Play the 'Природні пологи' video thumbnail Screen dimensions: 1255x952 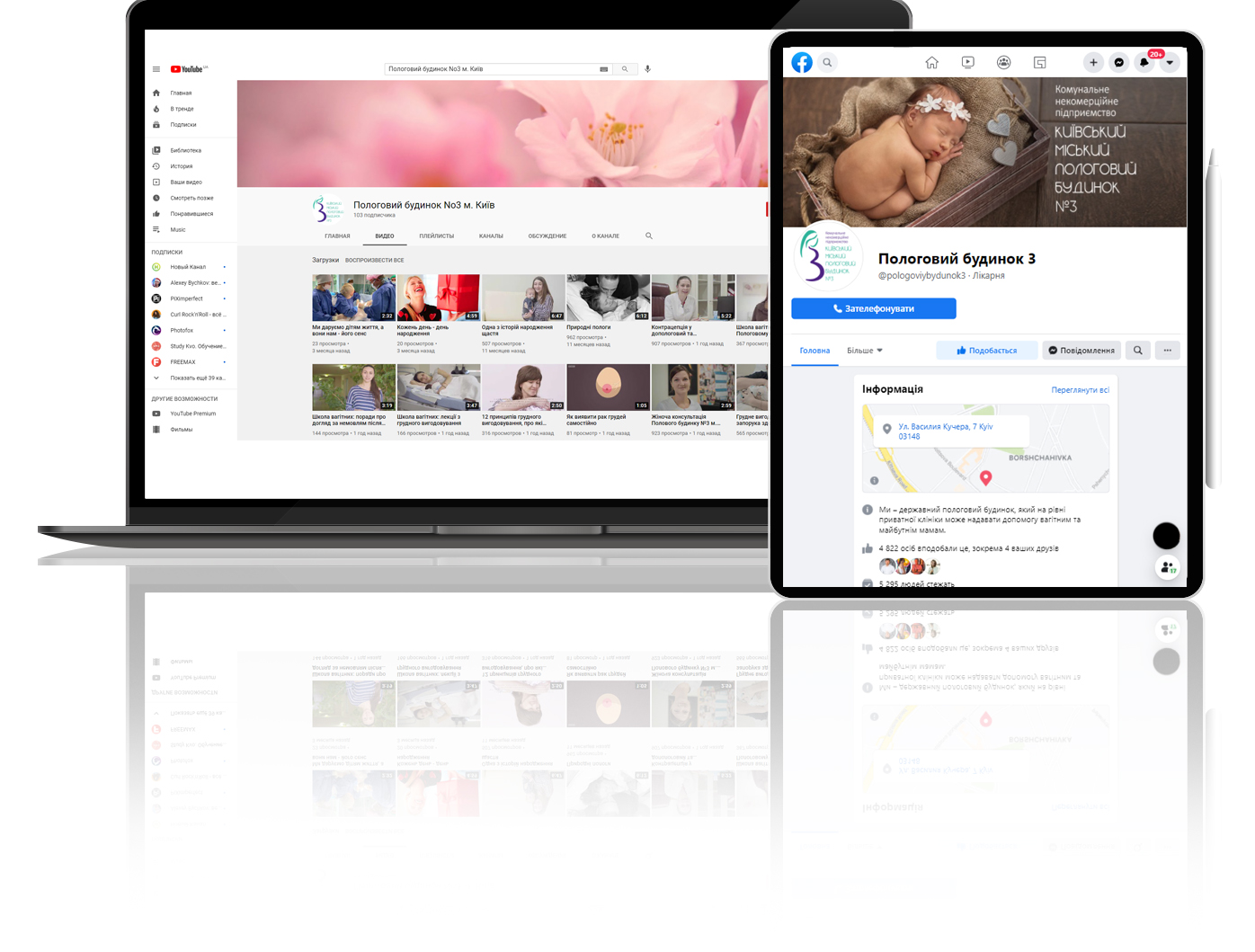pyautogui.click(x=608, y=298)
